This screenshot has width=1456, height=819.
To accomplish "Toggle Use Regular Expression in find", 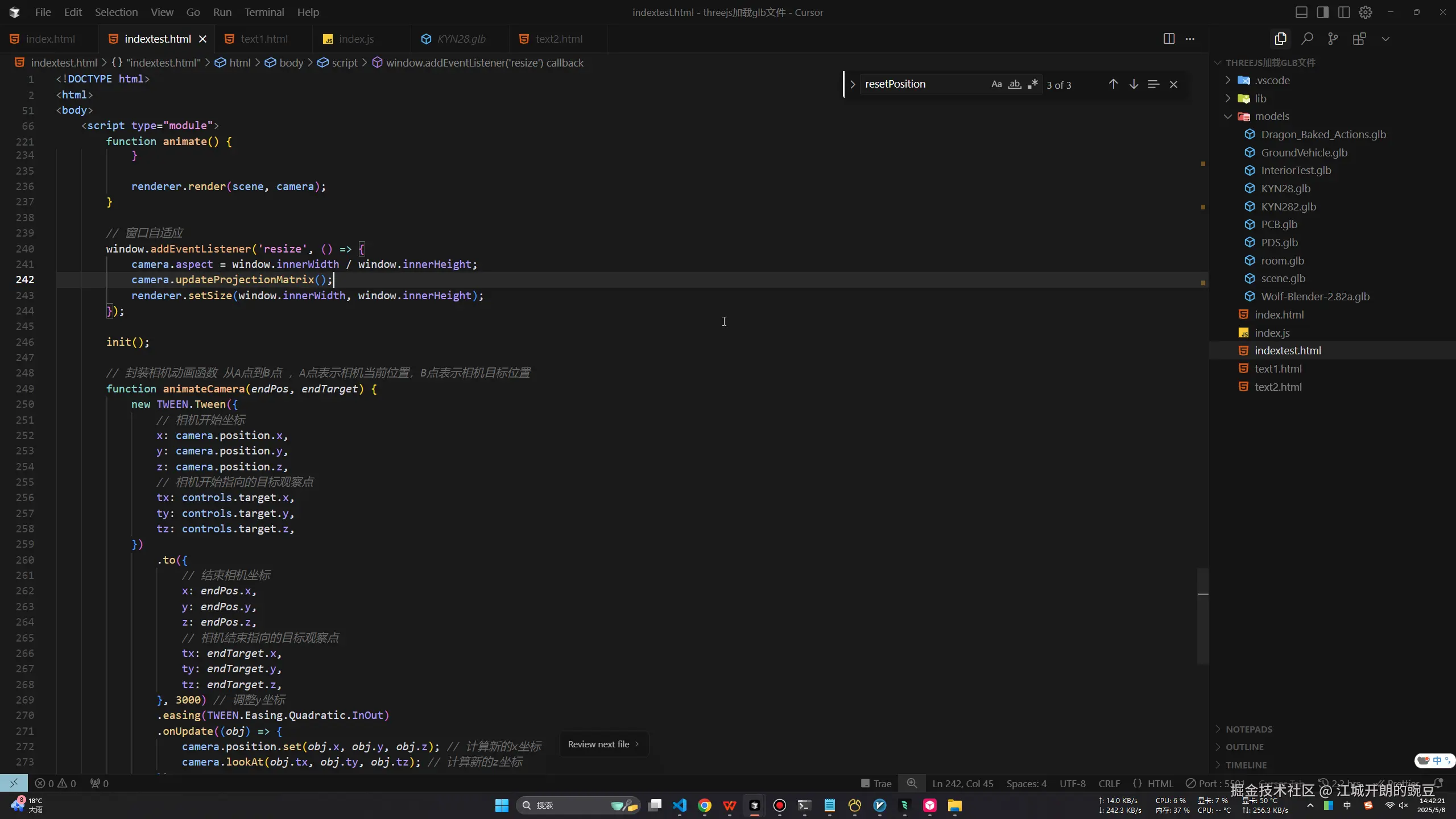I will pos(1033,84).
